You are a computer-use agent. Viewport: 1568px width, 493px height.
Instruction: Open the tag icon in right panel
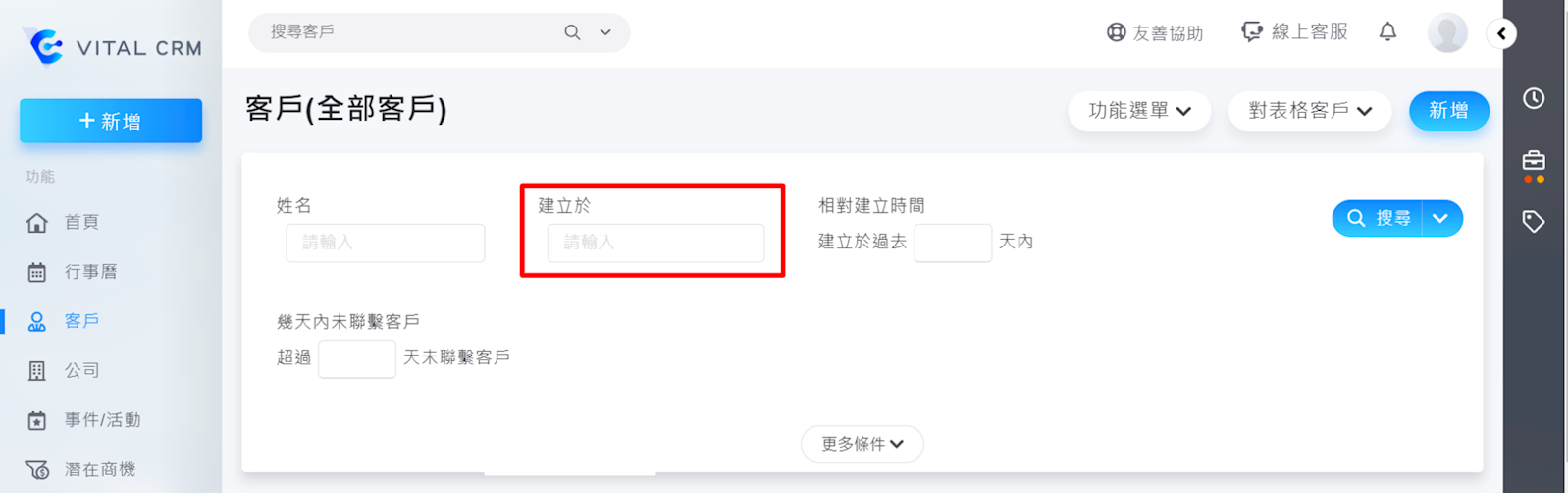[x=1534, y=222]
